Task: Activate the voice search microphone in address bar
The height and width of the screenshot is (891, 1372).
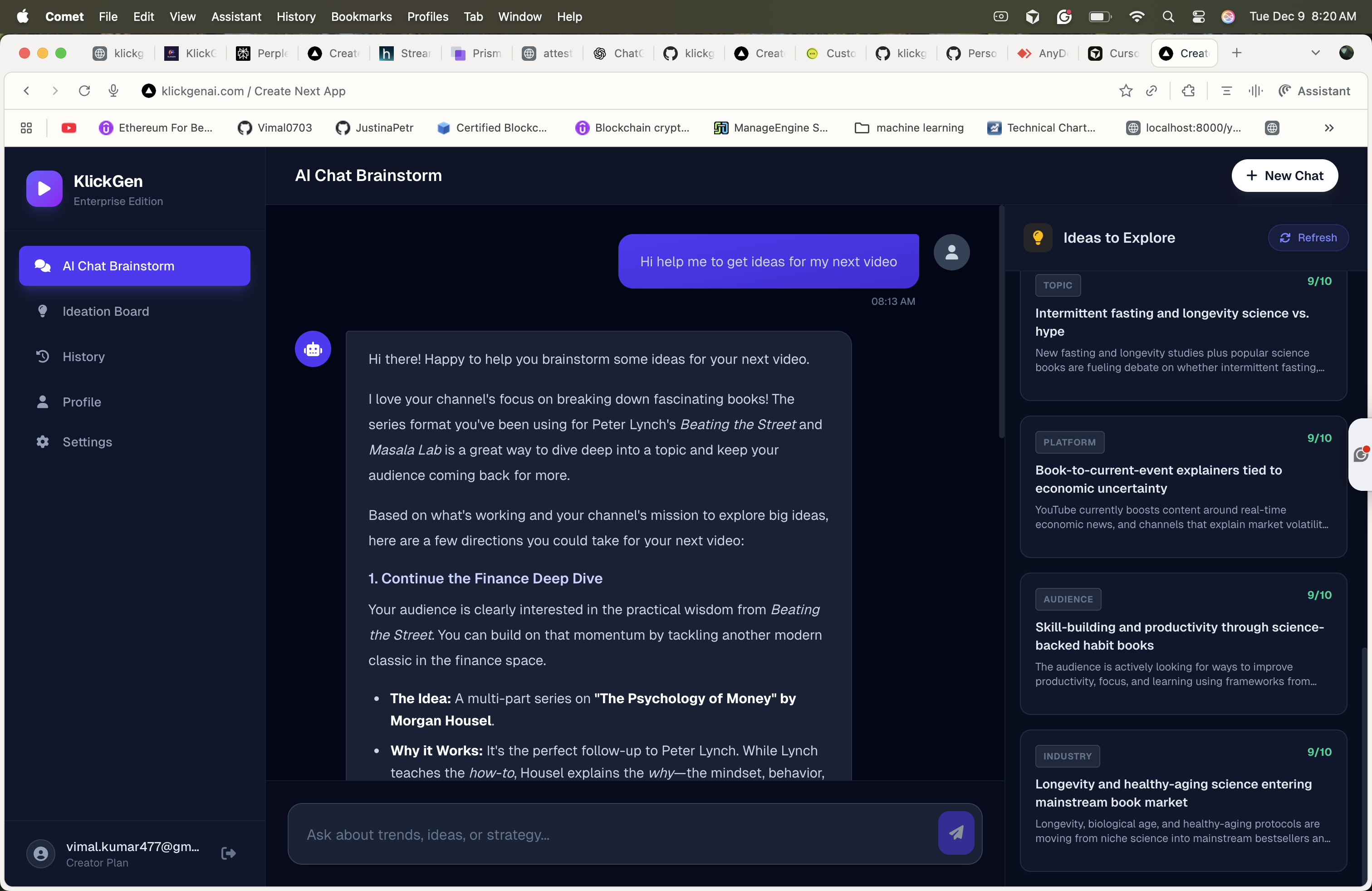Action: pyautogui.click(x=113, y=90)
